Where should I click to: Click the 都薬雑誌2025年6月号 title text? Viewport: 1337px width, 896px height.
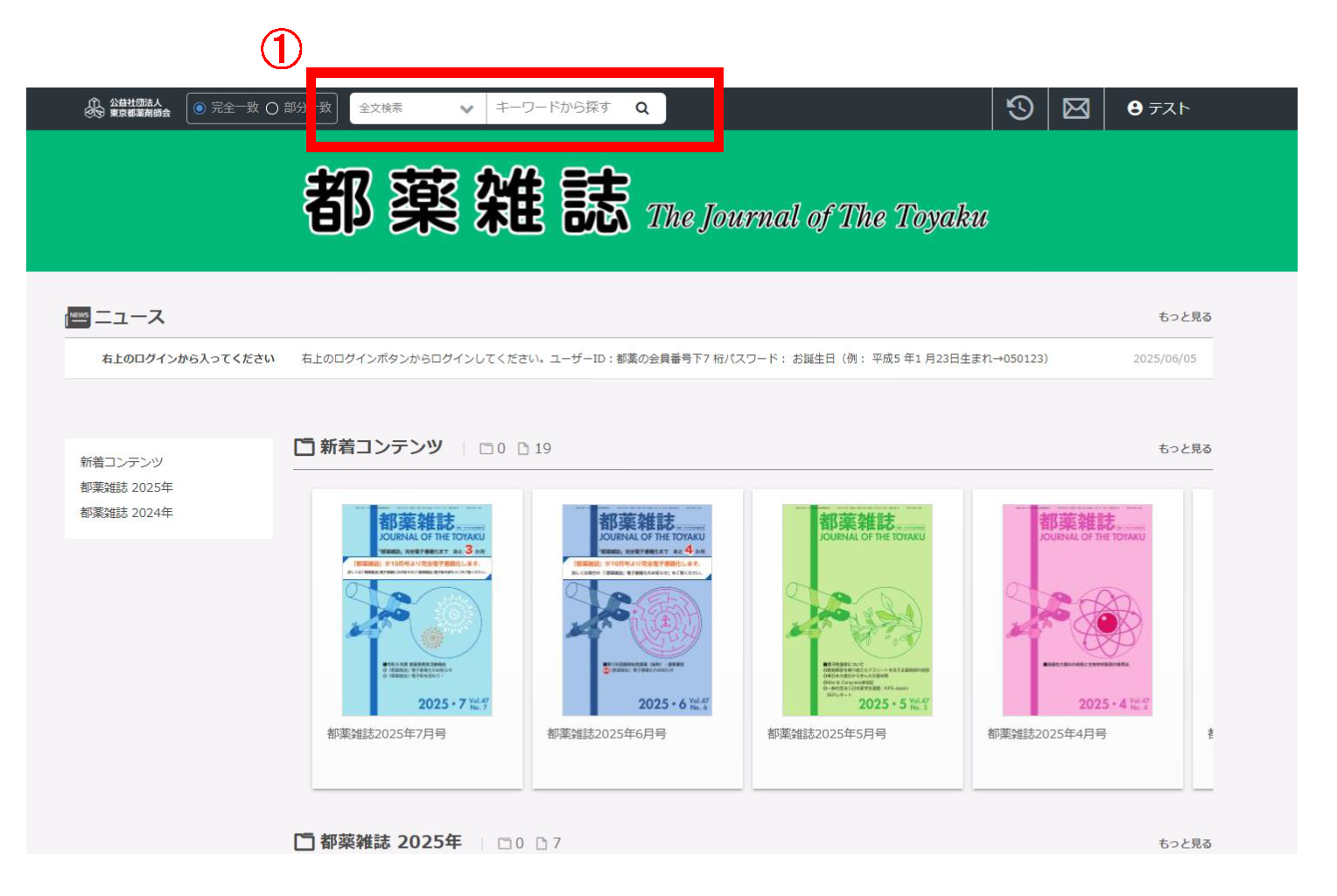606,734
